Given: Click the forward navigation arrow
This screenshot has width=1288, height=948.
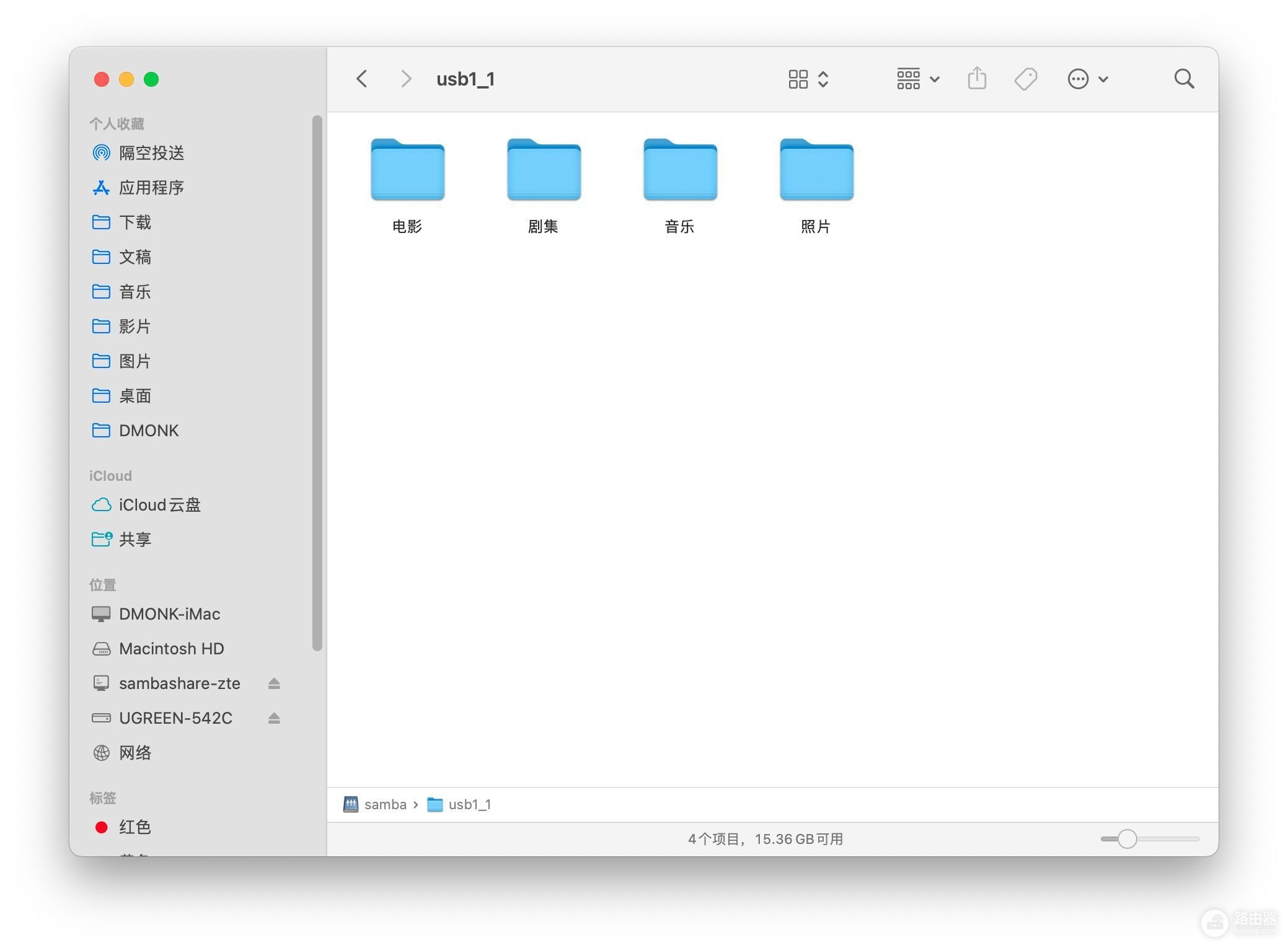Looking at the screenshot, I should coord(406,79).
